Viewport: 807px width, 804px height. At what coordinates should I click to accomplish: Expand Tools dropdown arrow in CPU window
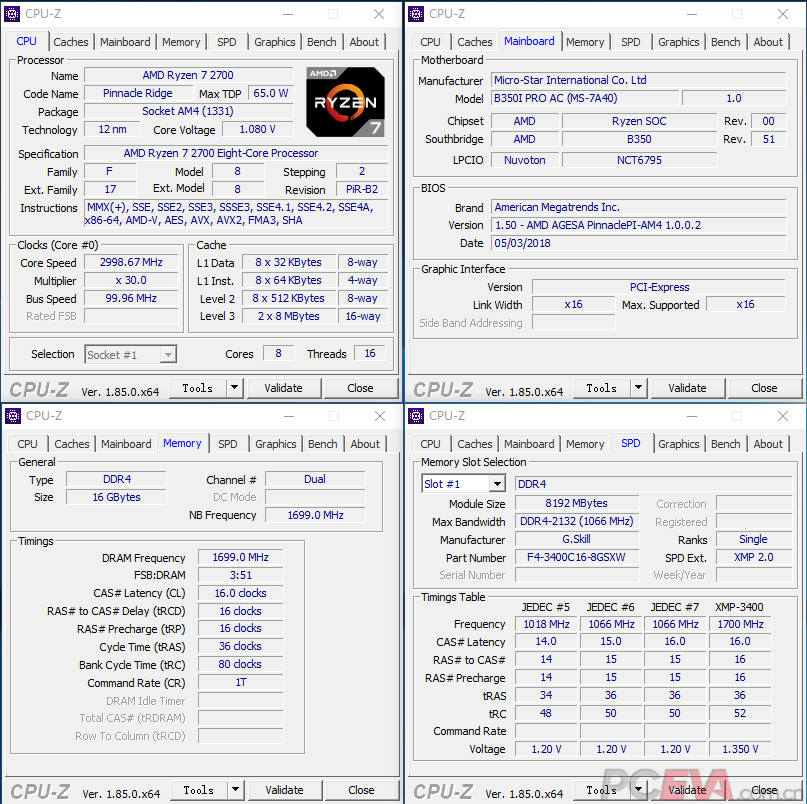(x=234, y=388)
